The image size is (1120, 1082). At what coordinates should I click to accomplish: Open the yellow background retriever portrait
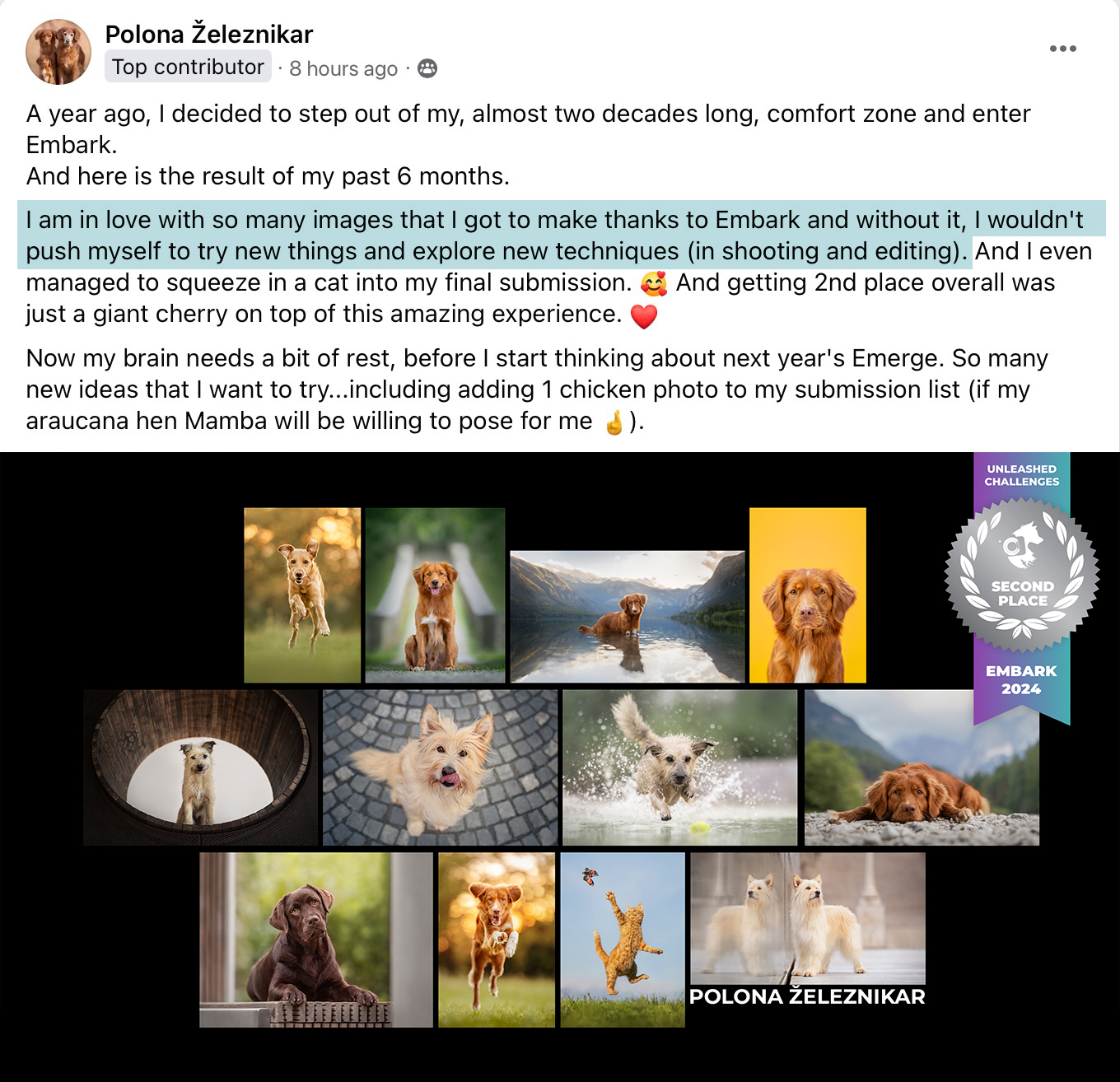(808, 595)
